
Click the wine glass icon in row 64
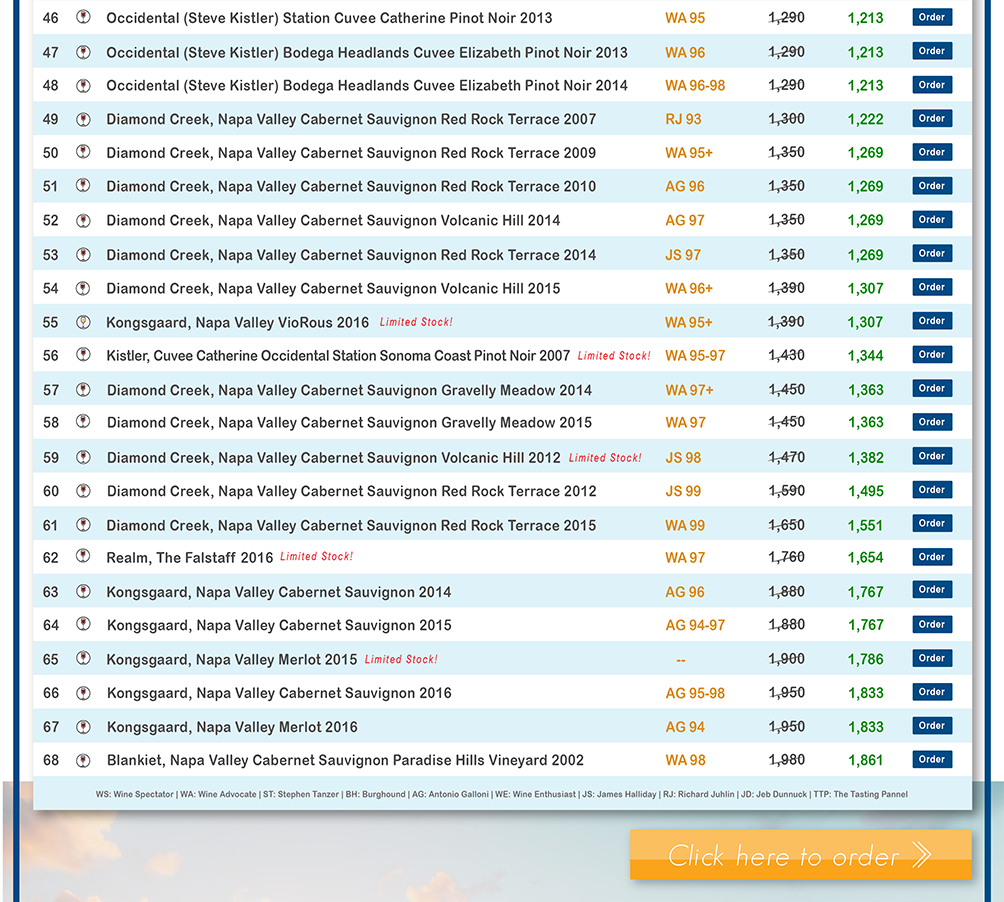[x=83, y=624]
